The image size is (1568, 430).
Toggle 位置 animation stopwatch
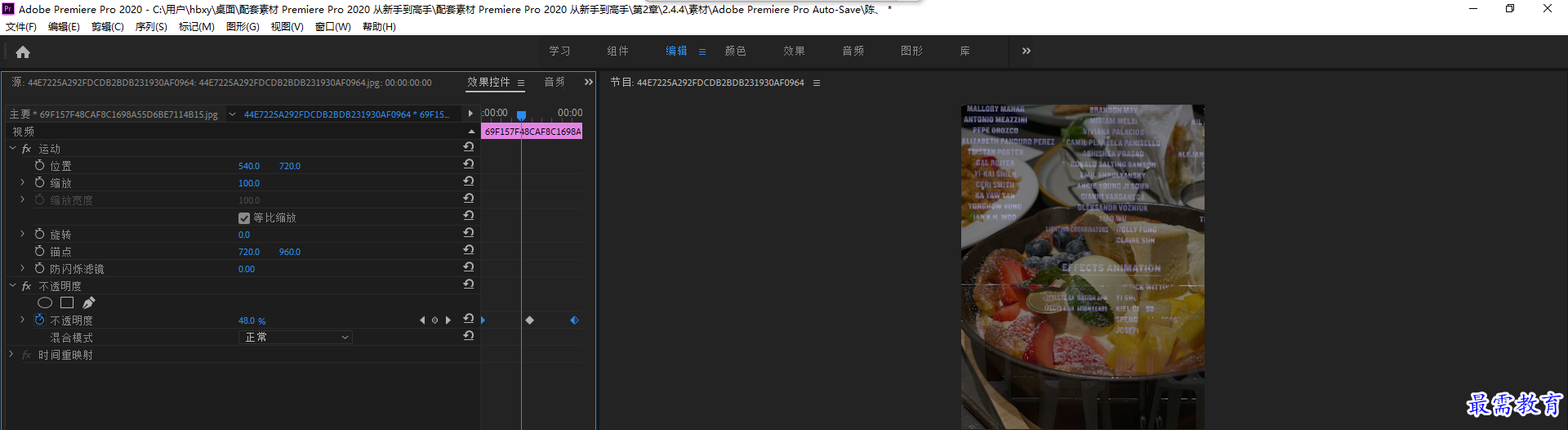40,165
